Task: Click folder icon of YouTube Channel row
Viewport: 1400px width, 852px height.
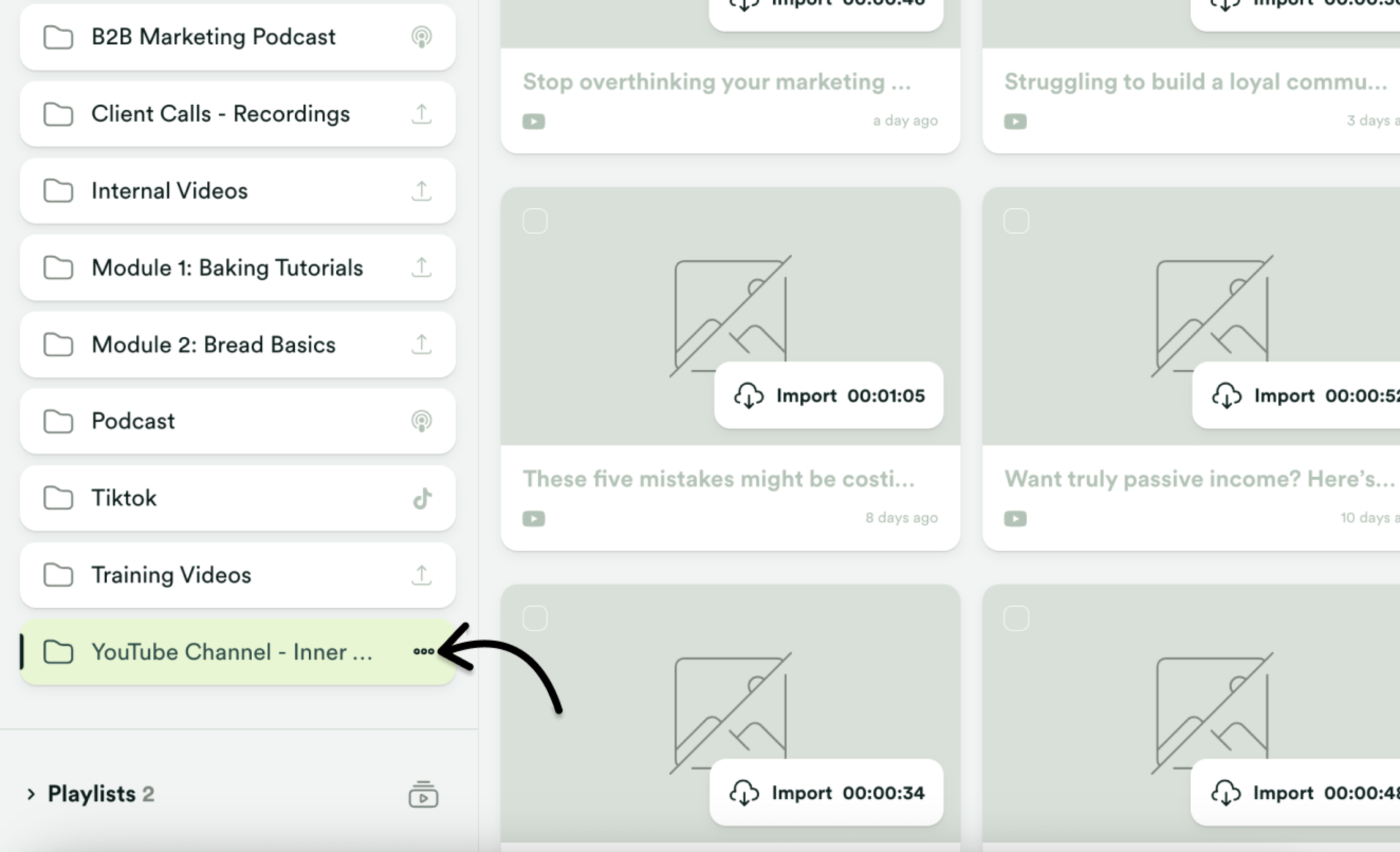Action: 59,652
